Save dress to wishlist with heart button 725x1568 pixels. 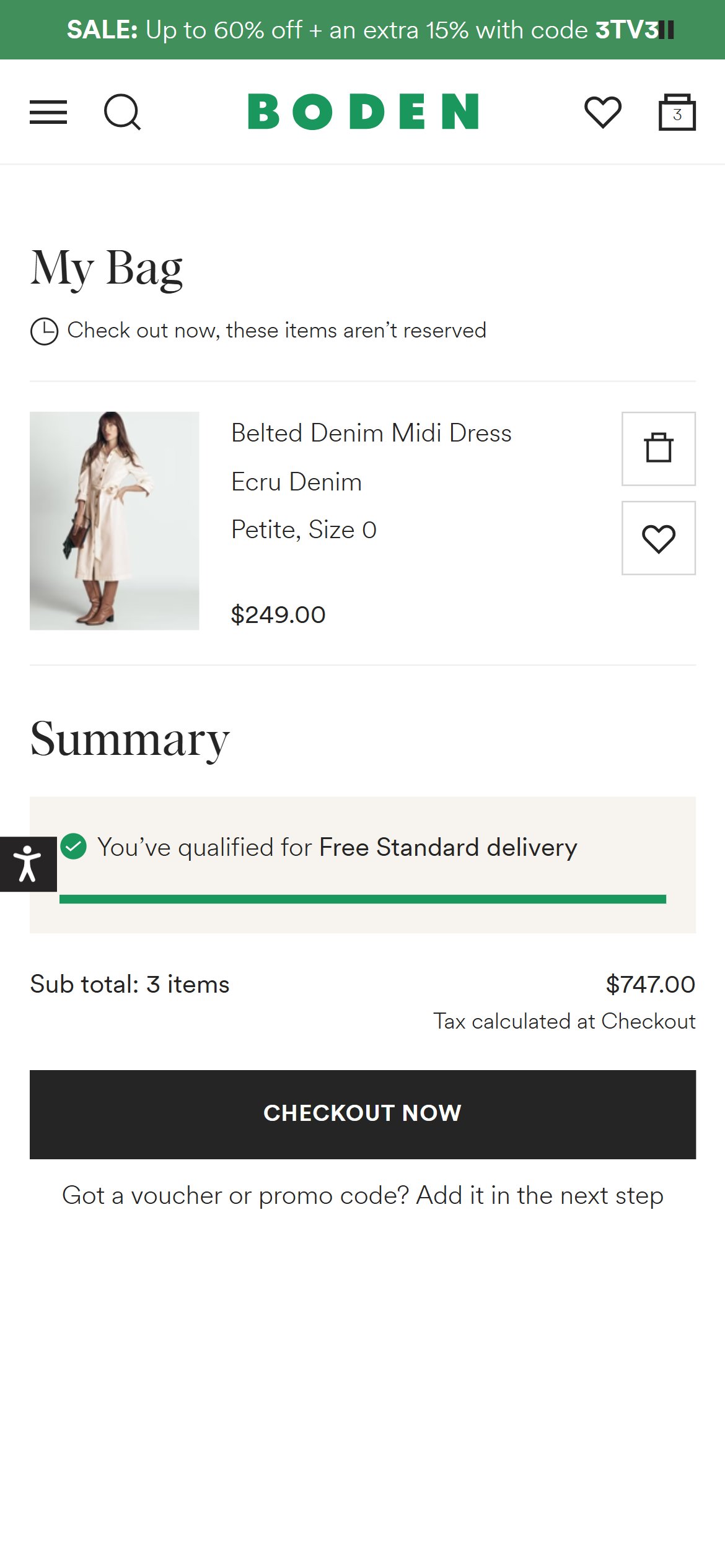659,538
